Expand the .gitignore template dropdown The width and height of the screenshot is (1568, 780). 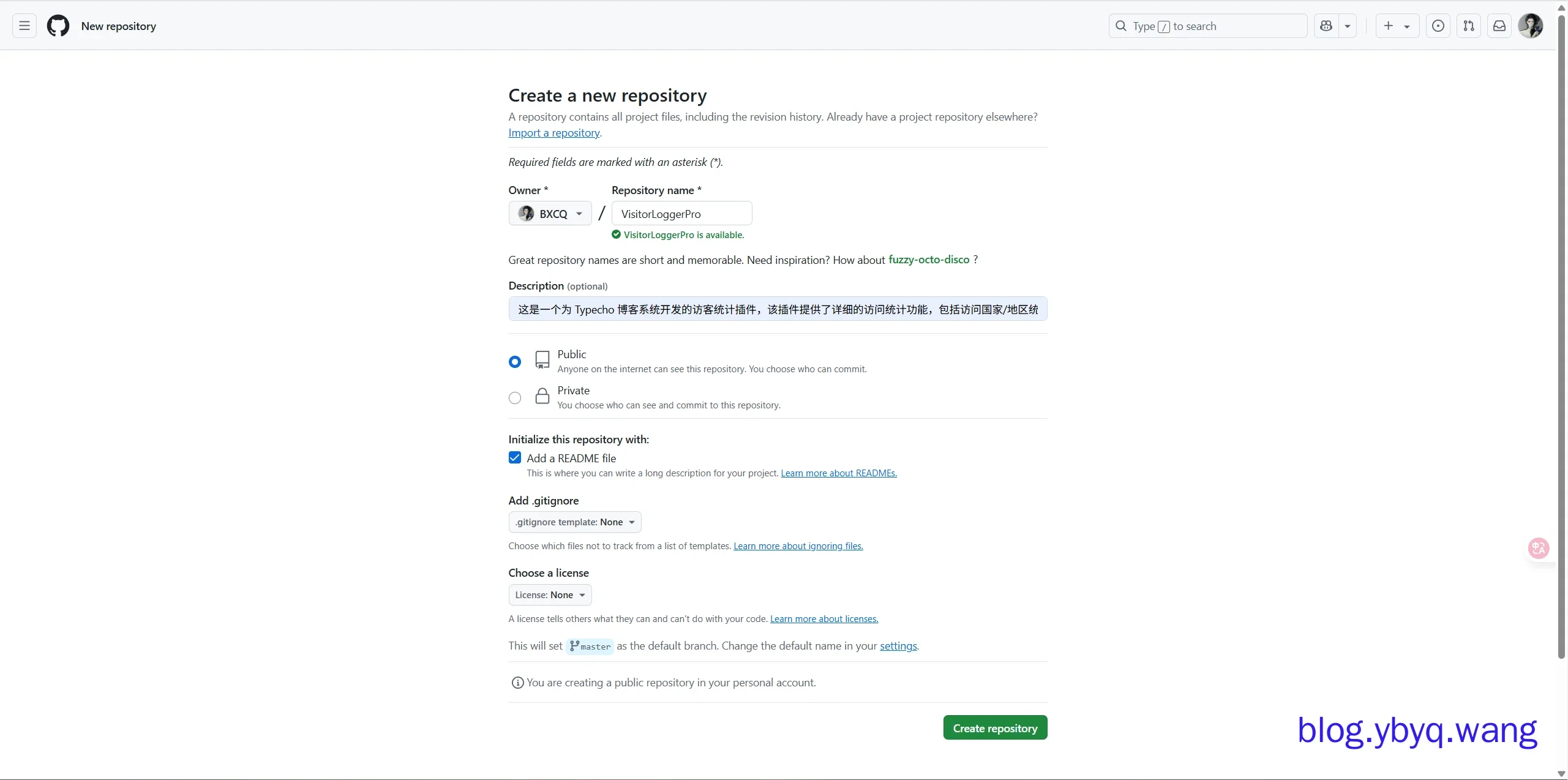(575, 522)
